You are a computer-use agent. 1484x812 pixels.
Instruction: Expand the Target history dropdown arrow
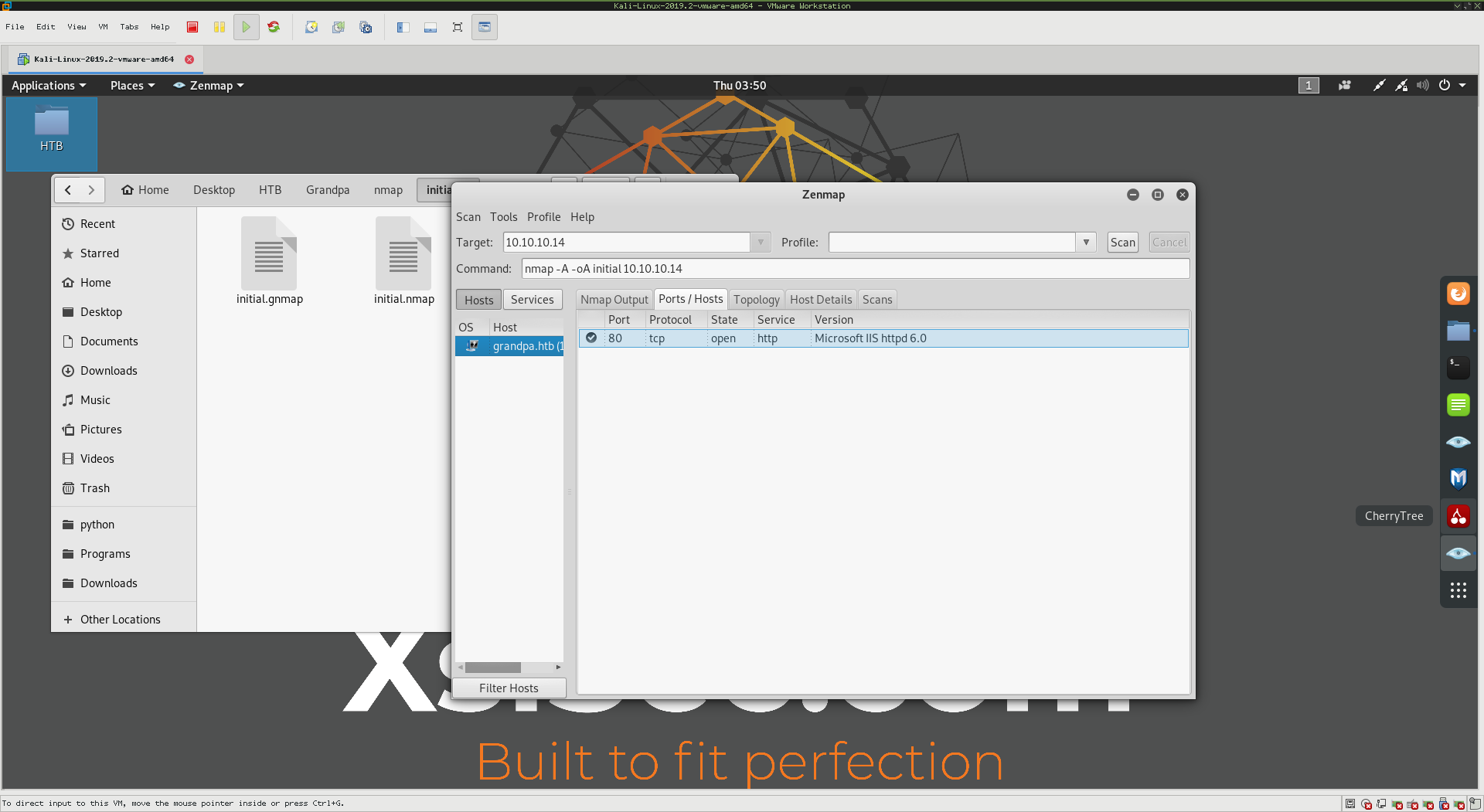pos(761,243)
